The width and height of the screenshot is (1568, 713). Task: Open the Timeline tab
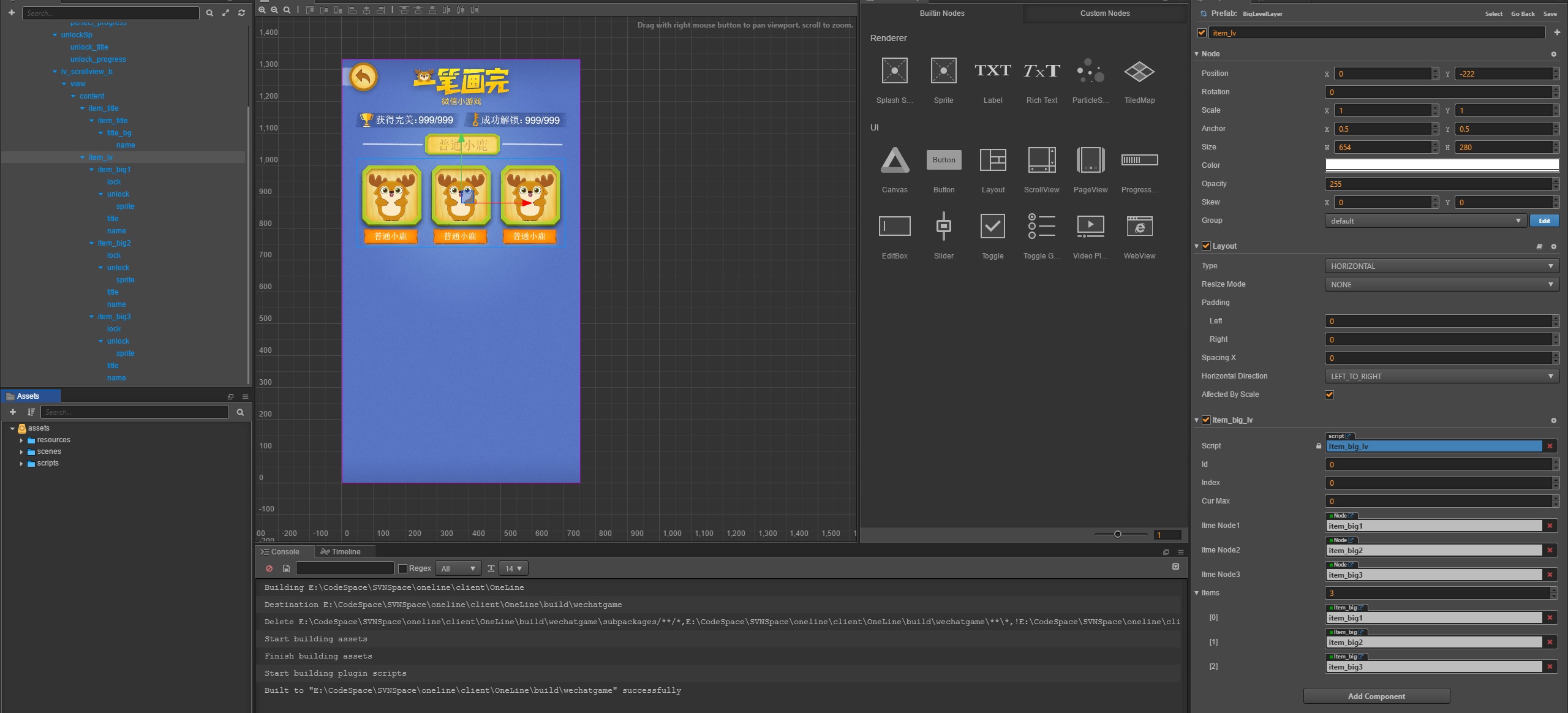coord(345,552)
